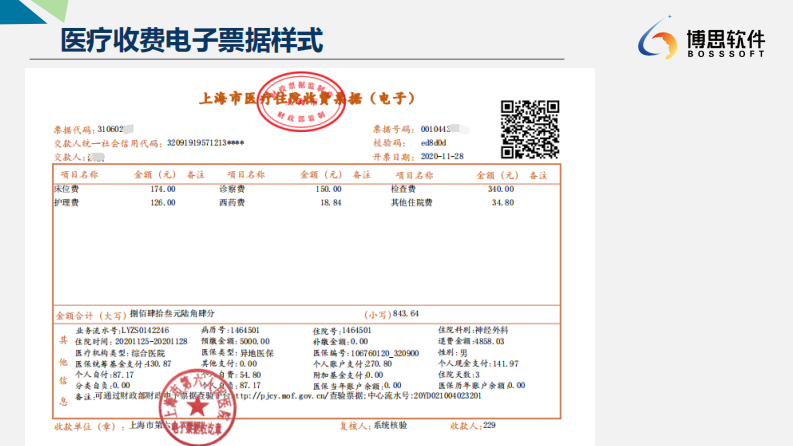
Task: Click the QR code on the receipt
Action: (x=530, y=129)
